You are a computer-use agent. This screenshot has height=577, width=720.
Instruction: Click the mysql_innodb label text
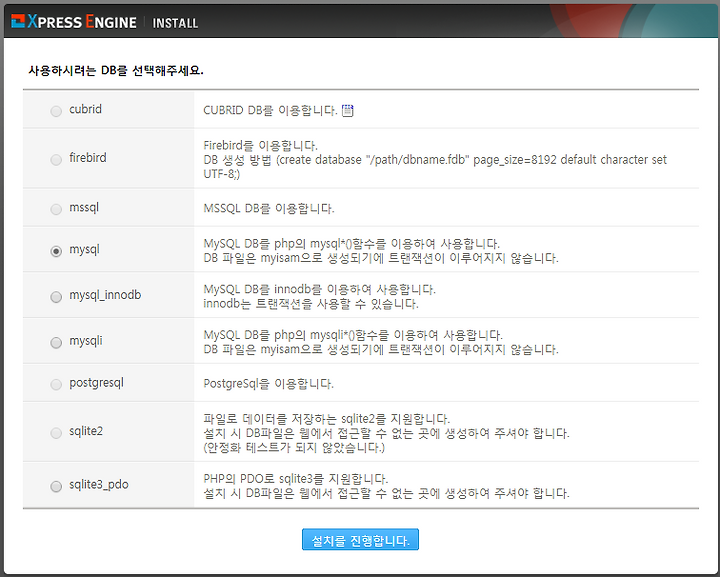[105, 295]
